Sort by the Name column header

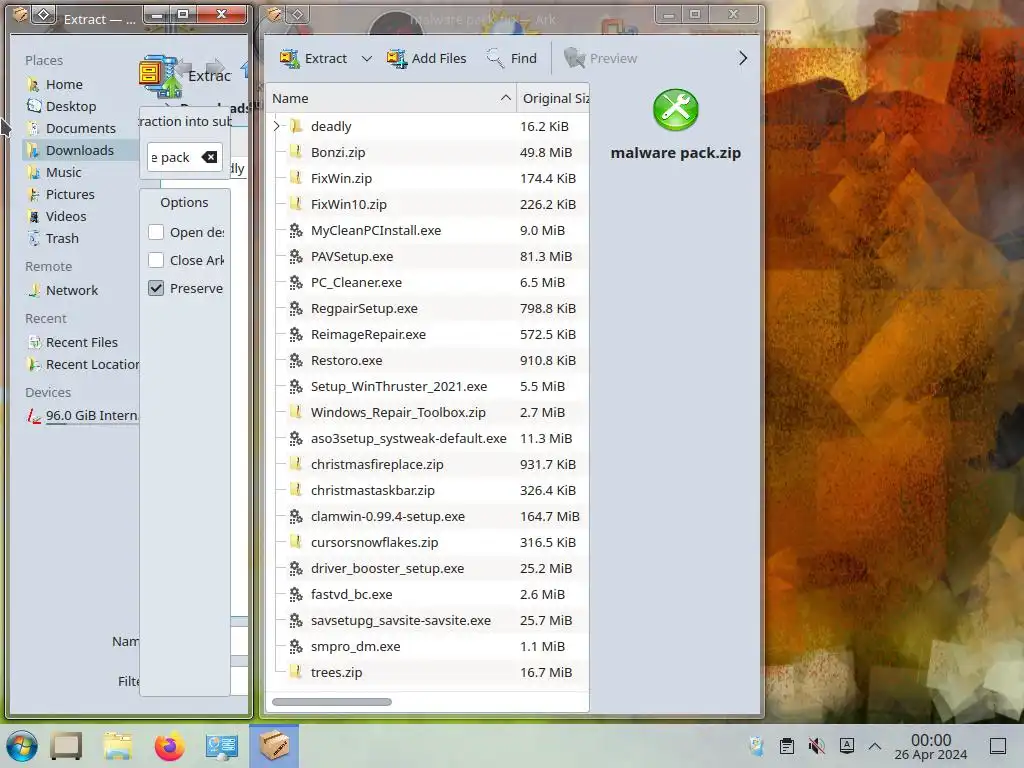pyautogui.click(x=391, y=98)
